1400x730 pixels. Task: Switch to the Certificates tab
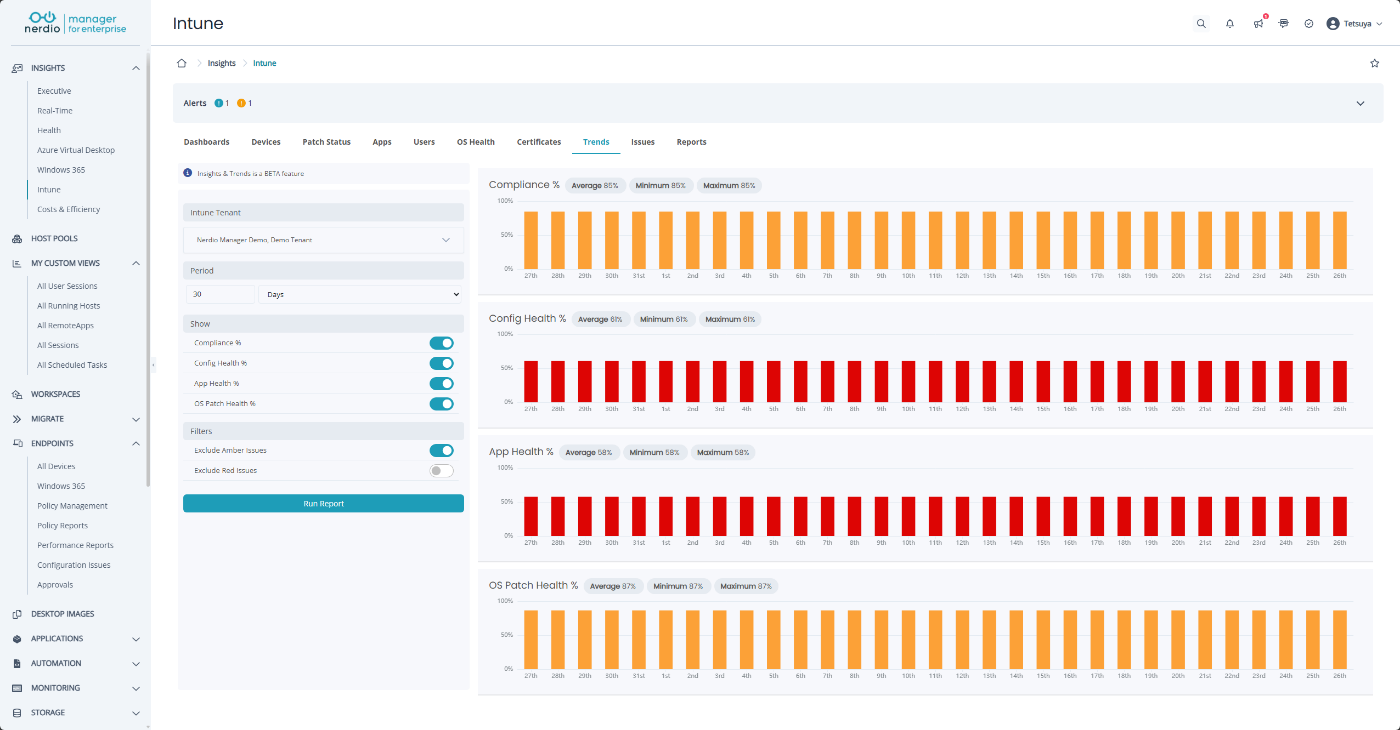tap(539, 142)
